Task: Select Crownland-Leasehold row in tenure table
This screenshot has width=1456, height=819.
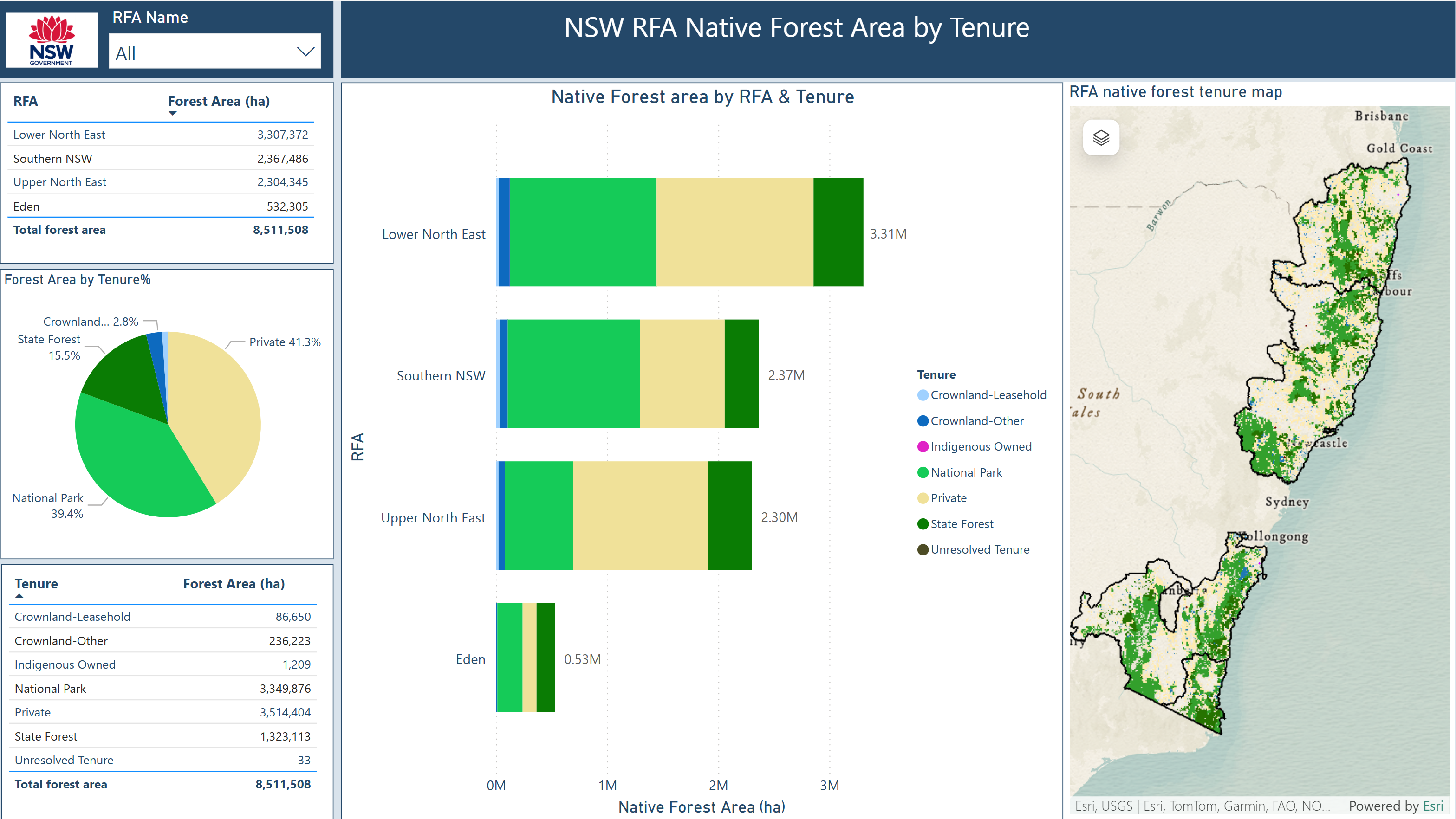Action: (x=163, y=617)
